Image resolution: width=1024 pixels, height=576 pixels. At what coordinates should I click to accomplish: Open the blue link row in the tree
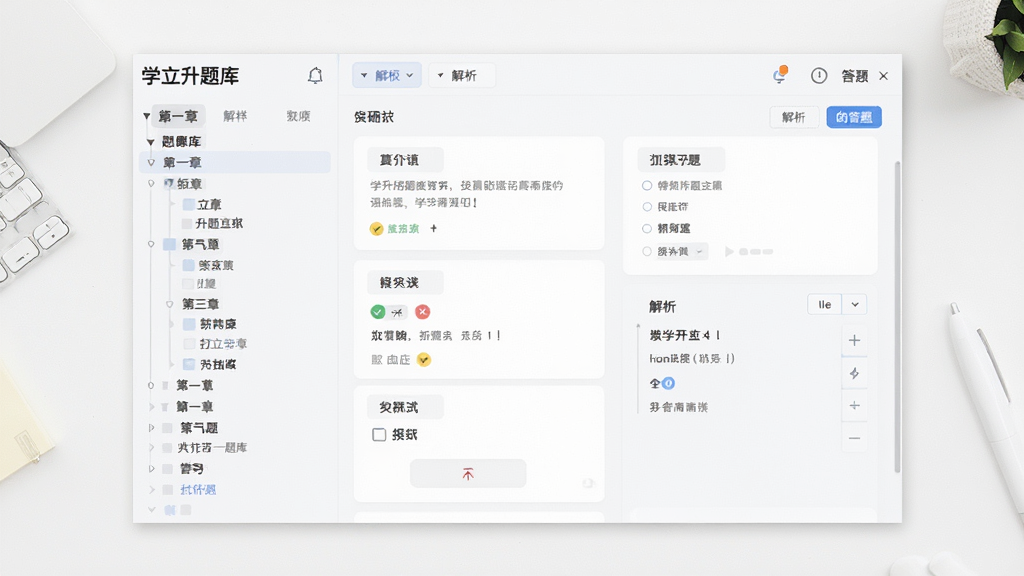point(198,490)
